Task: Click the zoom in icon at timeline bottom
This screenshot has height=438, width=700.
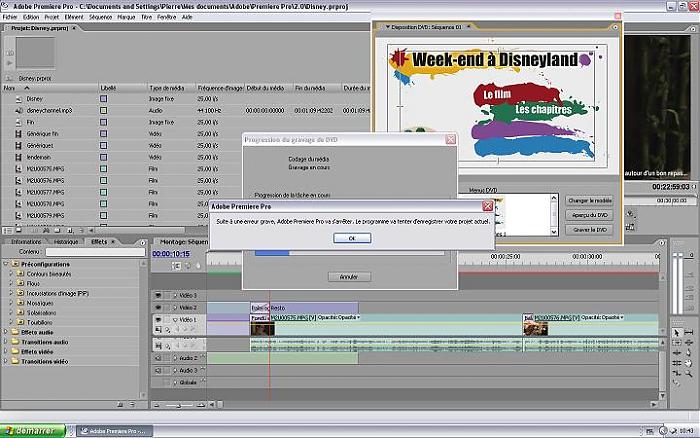Action: click(201, 405)
